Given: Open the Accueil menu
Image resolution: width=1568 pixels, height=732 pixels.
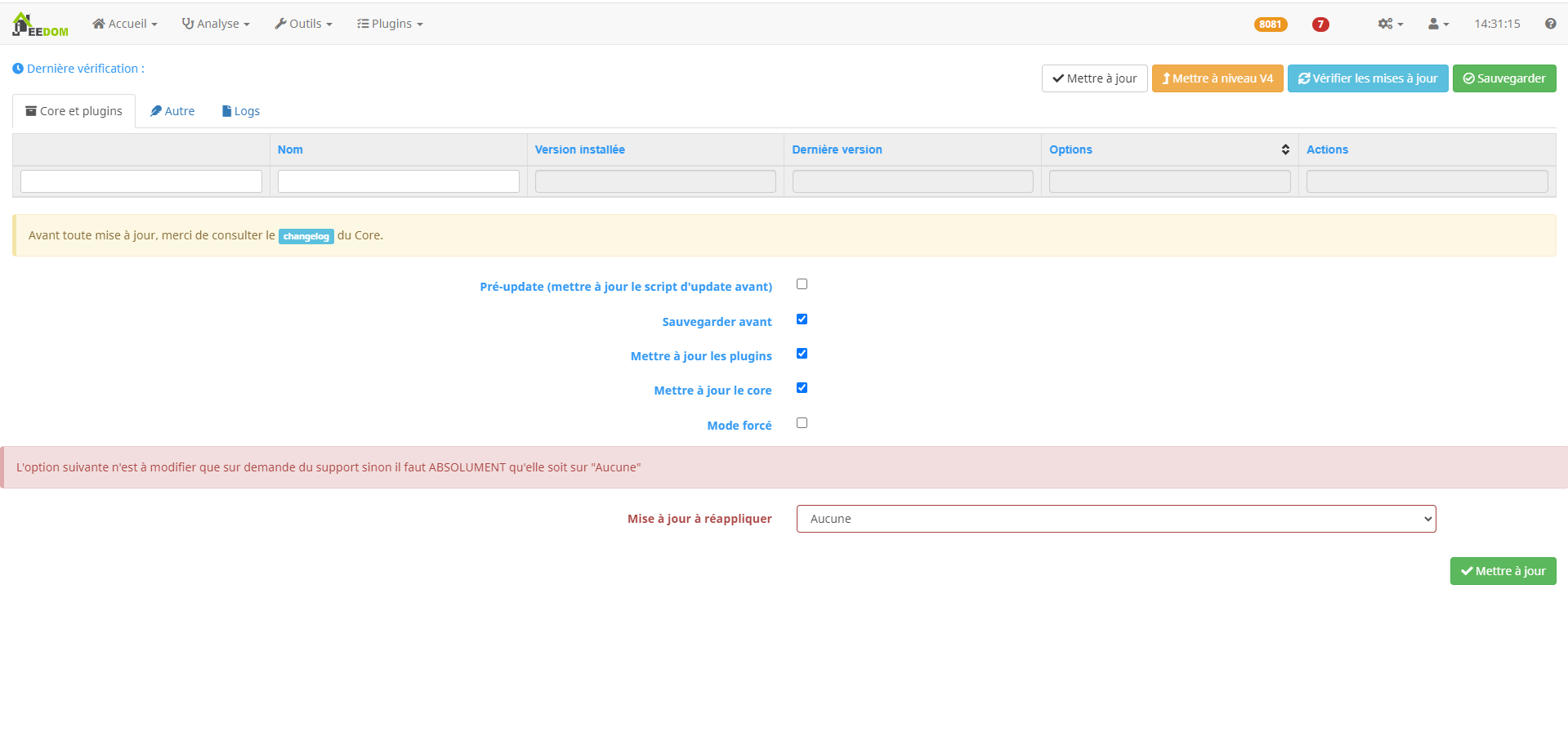Looking at the screenshot, I should tap(125, 24).
